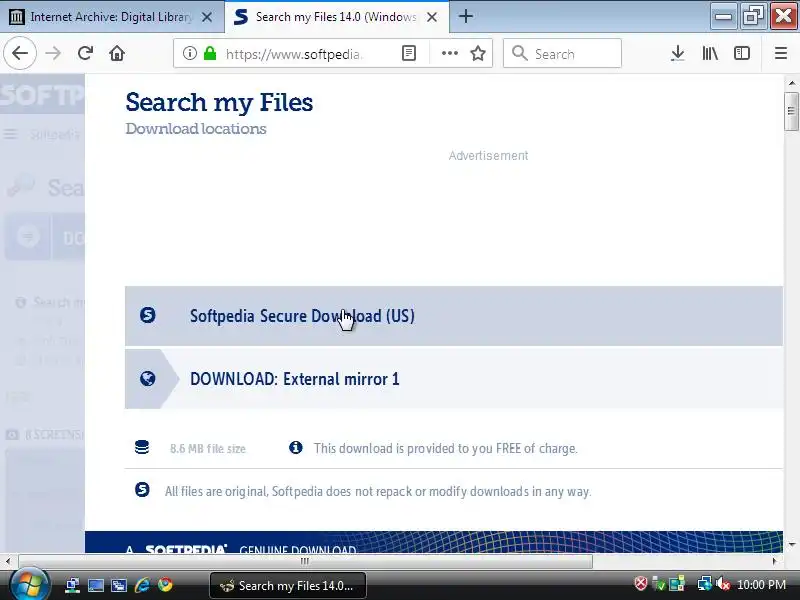The height and width of the screenshot is (600, 800).
Task: Click the Softpedia S icon on secure download row
Action: tap(147, 315)
